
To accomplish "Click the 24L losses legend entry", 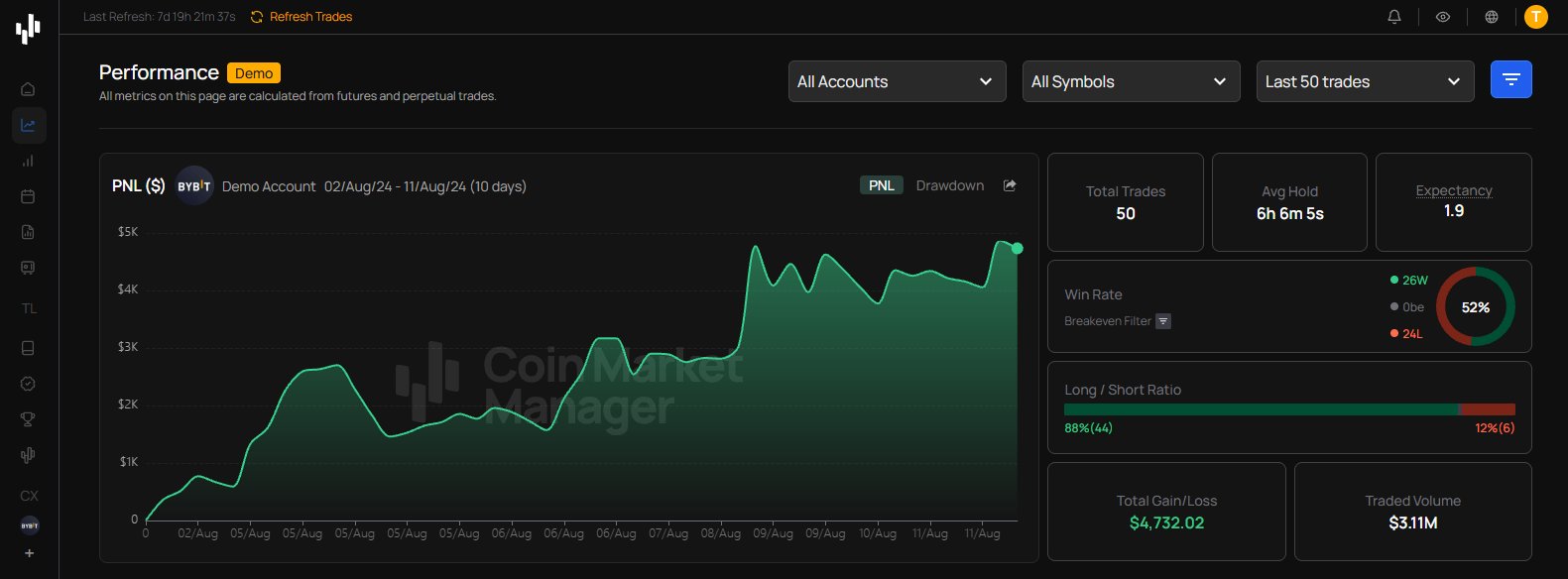I will pyautogui.click(x=1406, y=334).
